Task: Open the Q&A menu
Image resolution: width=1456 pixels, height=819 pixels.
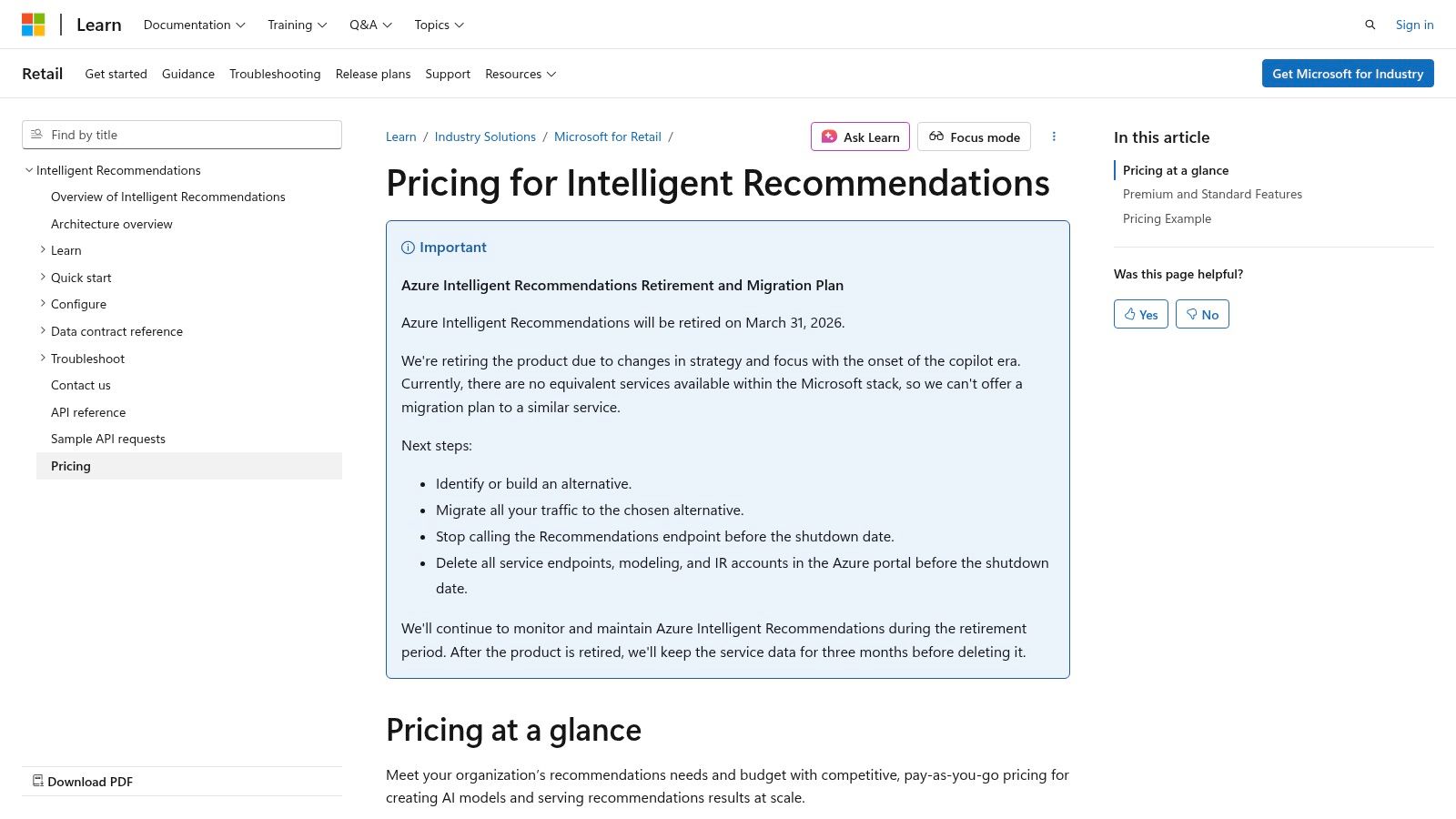Action: tap(369, 25)
